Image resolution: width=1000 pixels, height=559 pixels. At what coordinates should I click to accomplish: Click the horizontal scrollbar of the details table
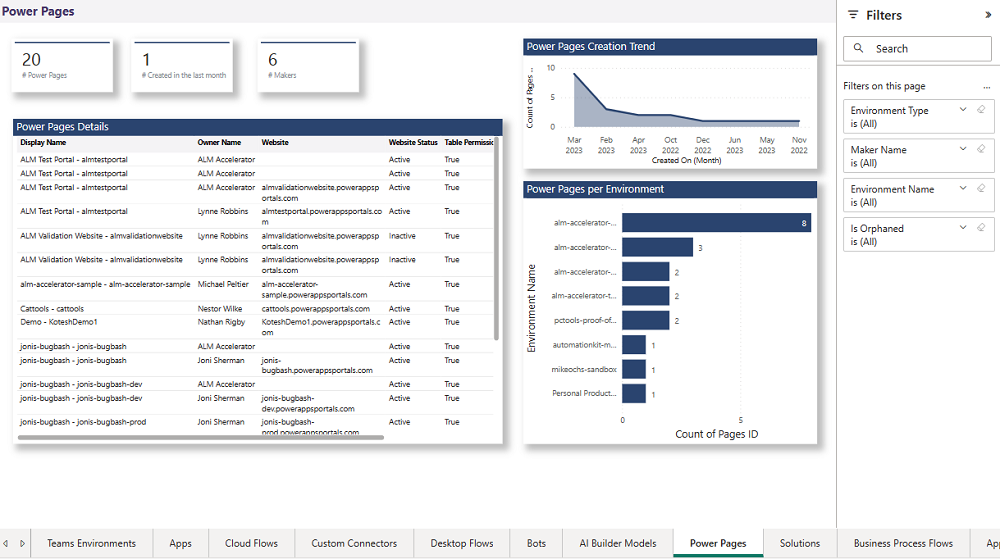click(x=201, y=437)
